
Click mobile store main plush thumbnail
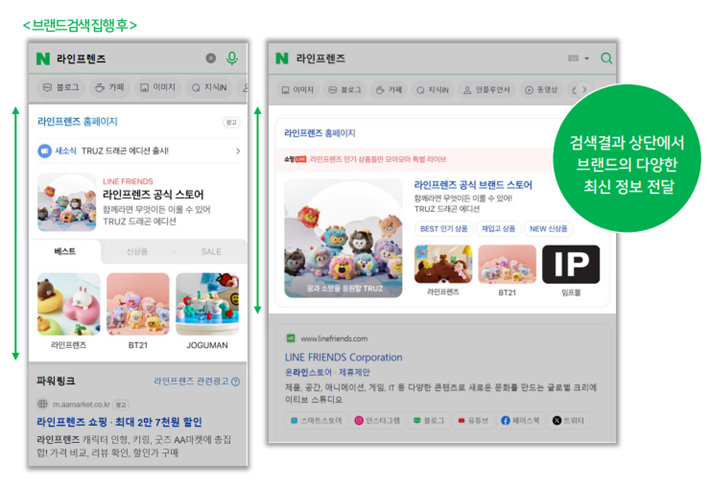pos(67,202)
